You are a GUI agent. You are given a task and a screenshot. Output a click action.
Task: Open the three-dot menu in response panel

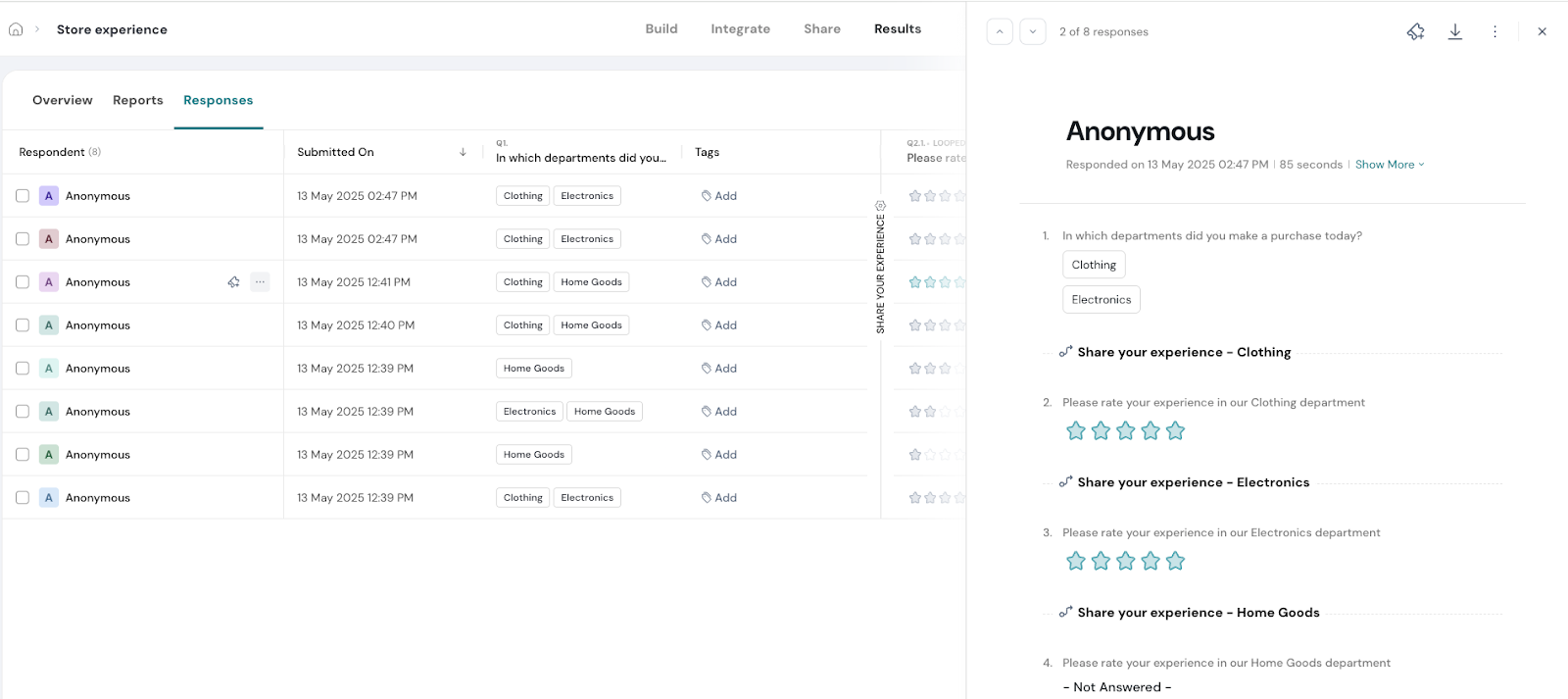click(1494, 31)
